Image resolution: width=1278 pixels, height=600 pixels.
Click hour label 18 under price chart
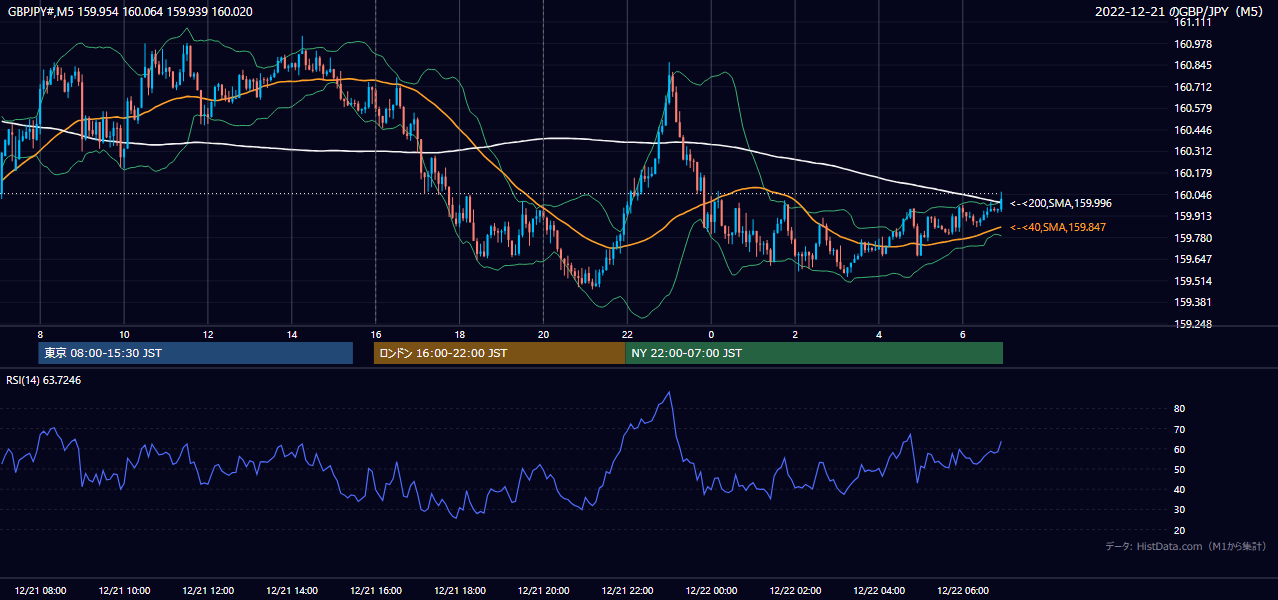460,334
